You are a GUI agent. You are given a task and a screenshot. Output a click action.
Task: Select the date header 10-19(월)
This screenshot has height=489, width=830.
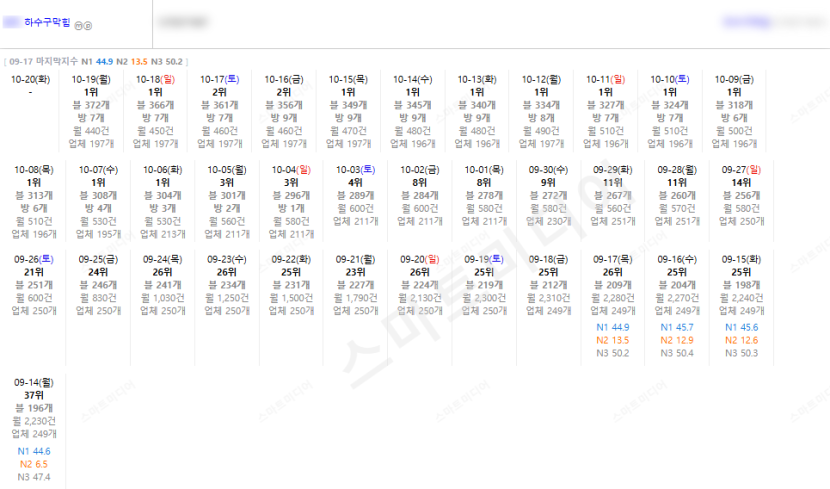tap(91, 79)
